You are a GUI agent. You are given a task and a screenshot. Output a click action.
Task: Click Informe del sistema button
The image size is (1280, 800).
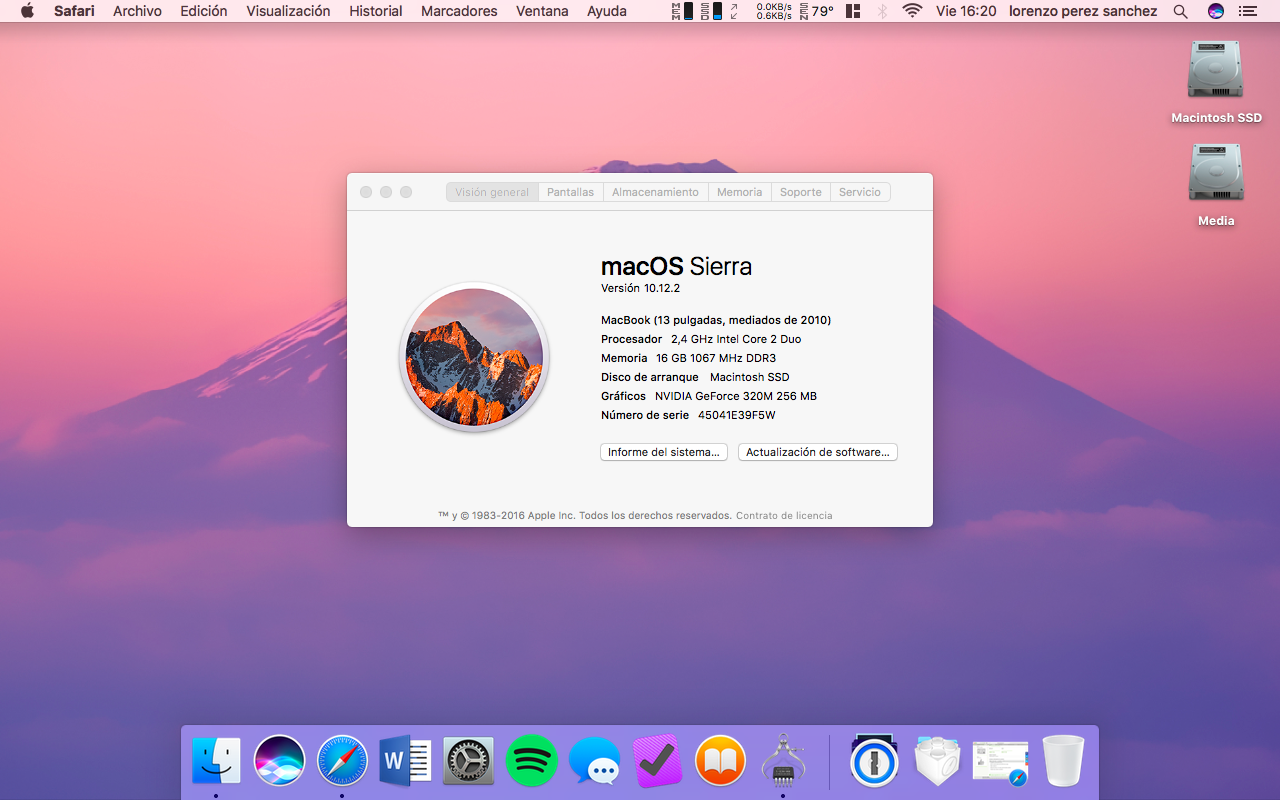(x=664, y=452)
